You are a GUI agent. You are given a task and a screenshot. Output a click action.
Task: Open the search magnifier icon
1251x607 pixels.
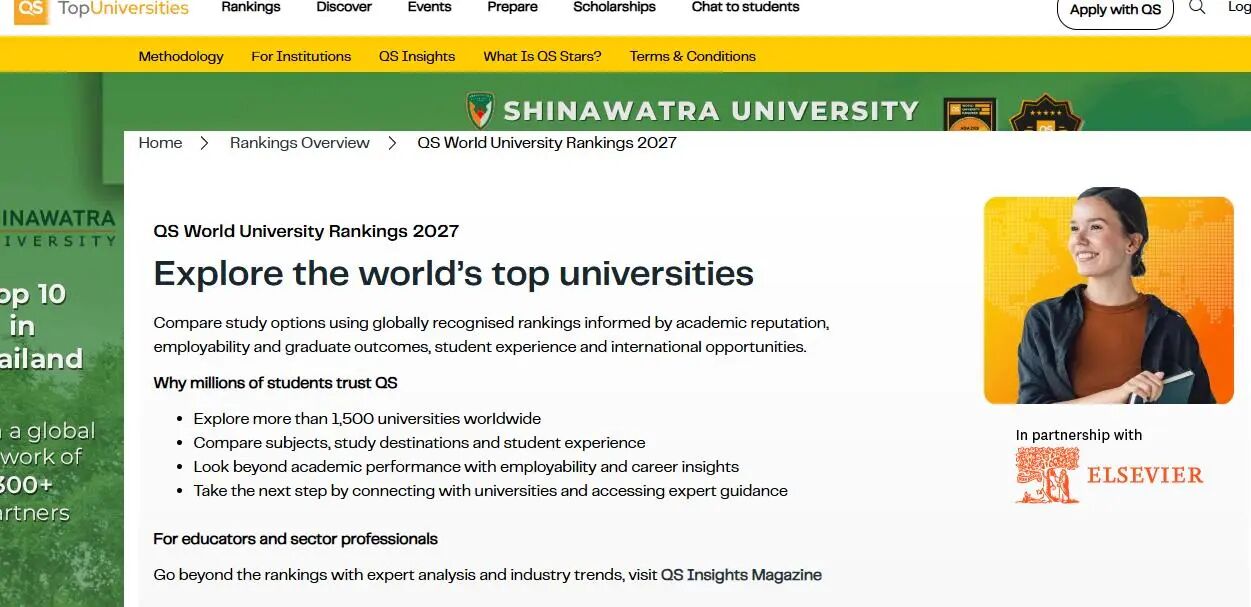pos(1197,7)
